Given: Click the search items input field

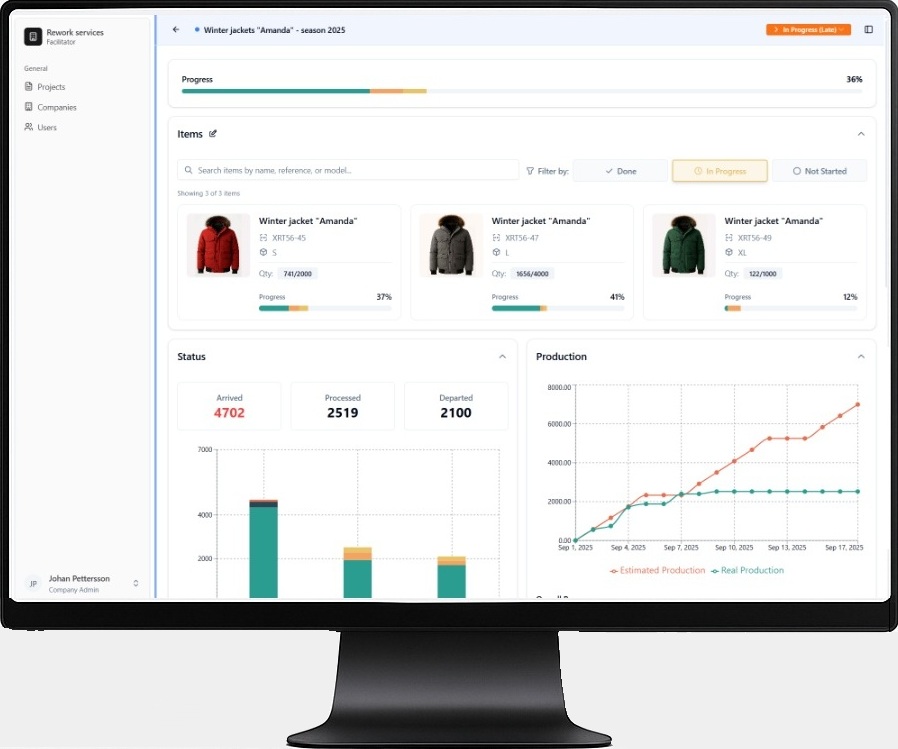Looking at the screenshot, I should [348, 171].
